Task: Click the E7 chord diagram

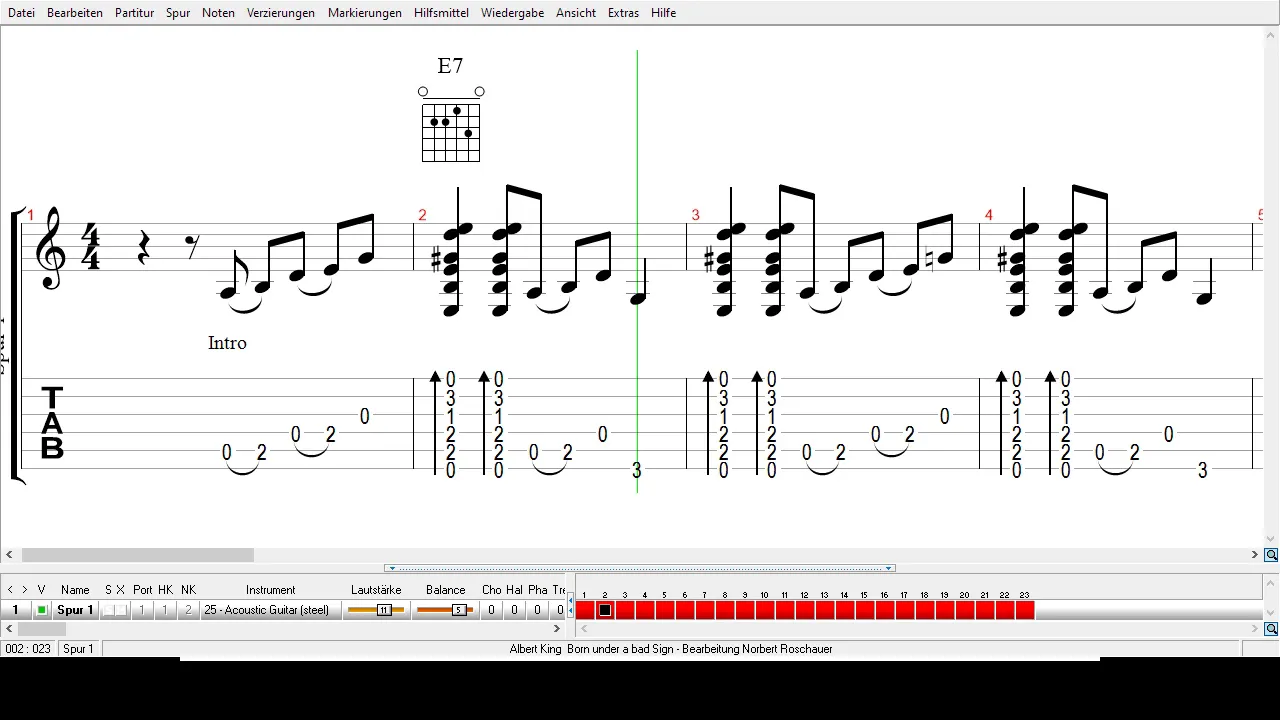Action: point(451,125)
